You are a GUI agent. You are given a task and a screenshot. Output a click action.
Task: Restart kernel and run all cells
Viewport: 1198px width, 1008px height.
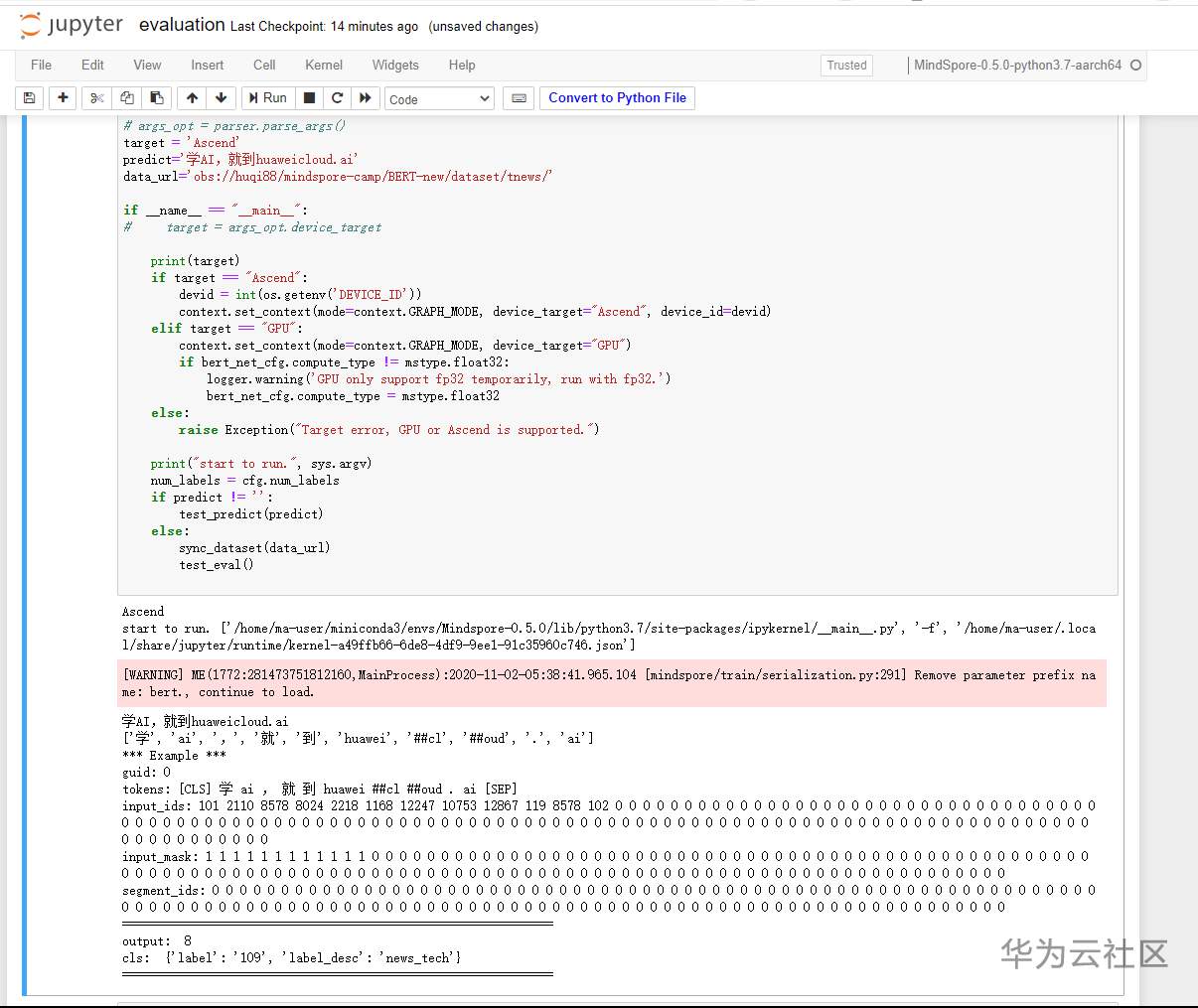pyautogui.click(x=366, y=97)
